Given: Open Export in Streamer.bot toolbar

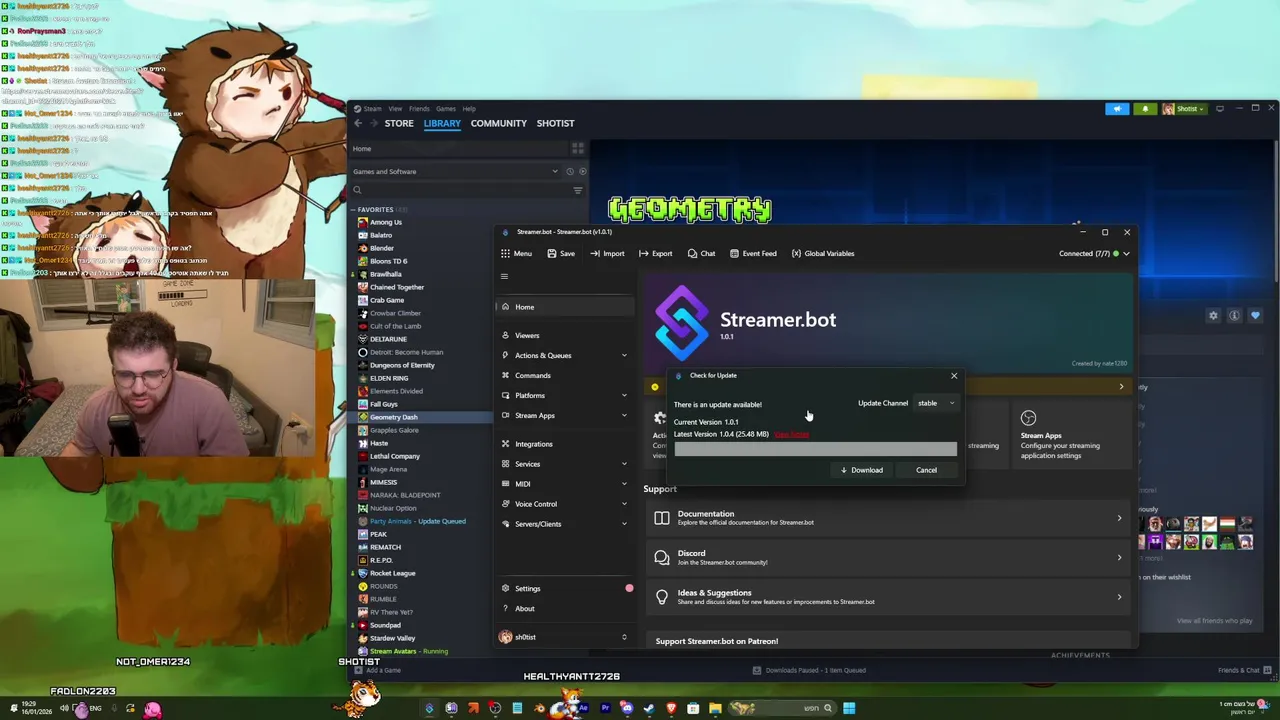Looking at the screenshot, I should [x=656, y=253].
